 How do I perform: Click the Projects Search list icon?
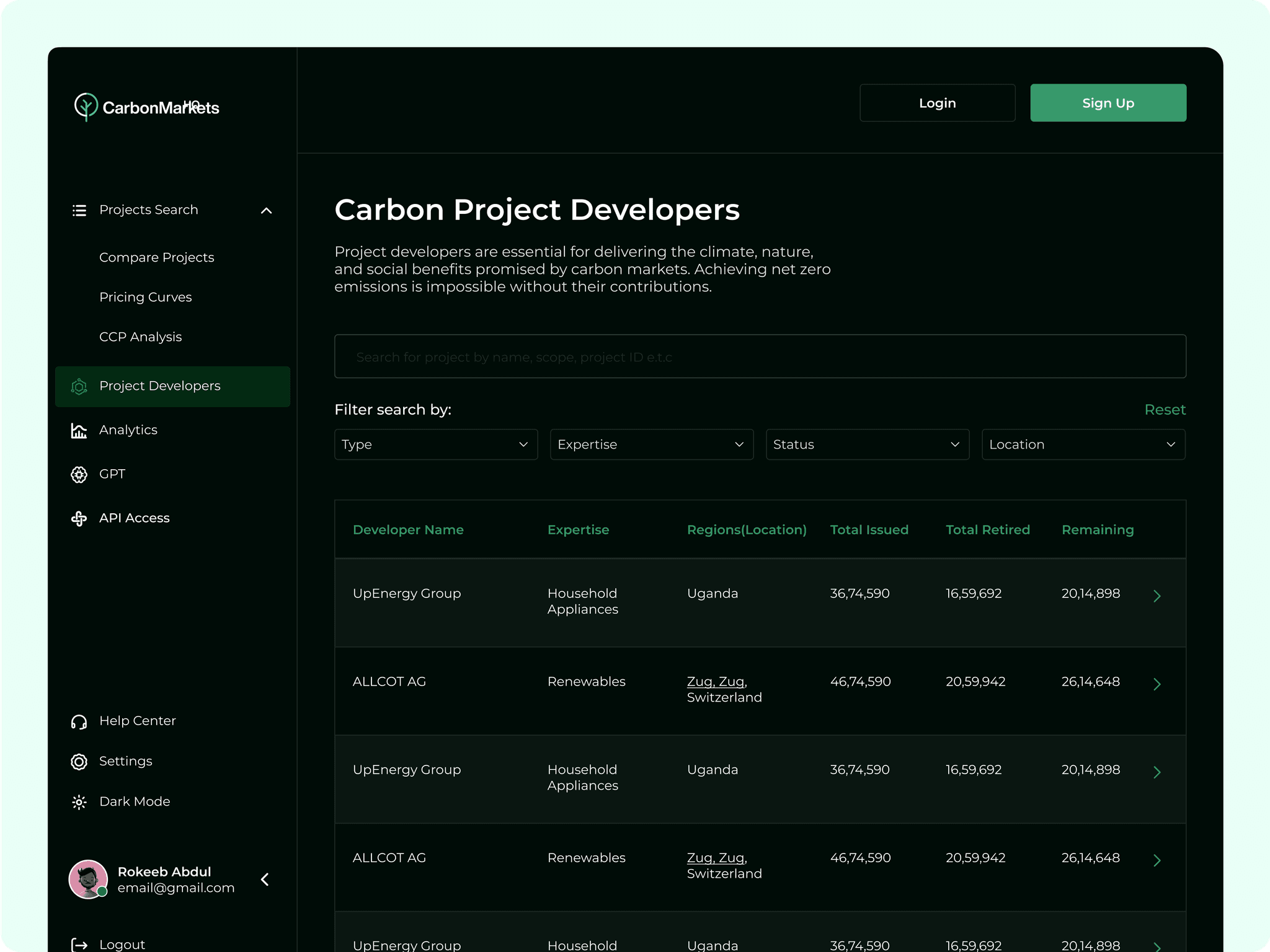79,211
